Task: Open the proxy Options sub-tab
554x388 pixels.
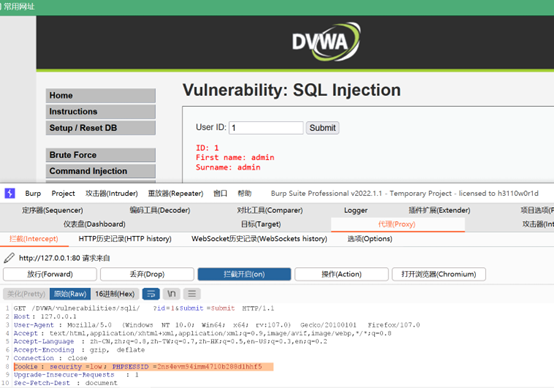Action: point(370,239)
